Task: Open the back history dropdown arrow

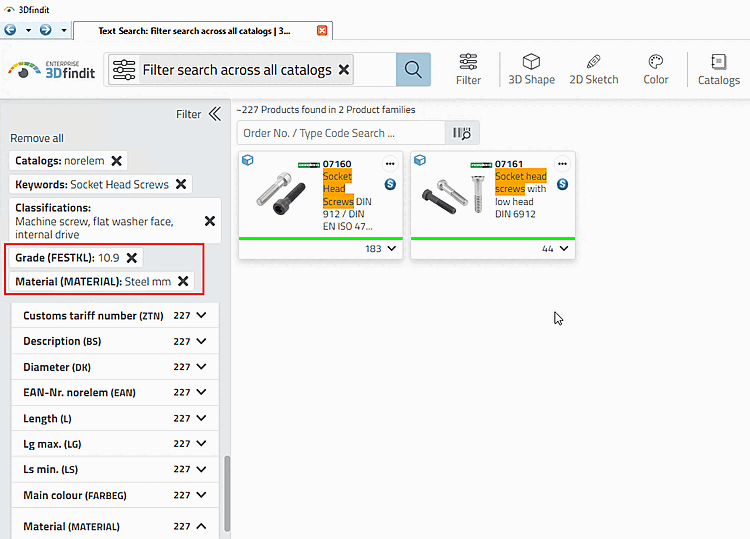Action: [x=28, y=31]
